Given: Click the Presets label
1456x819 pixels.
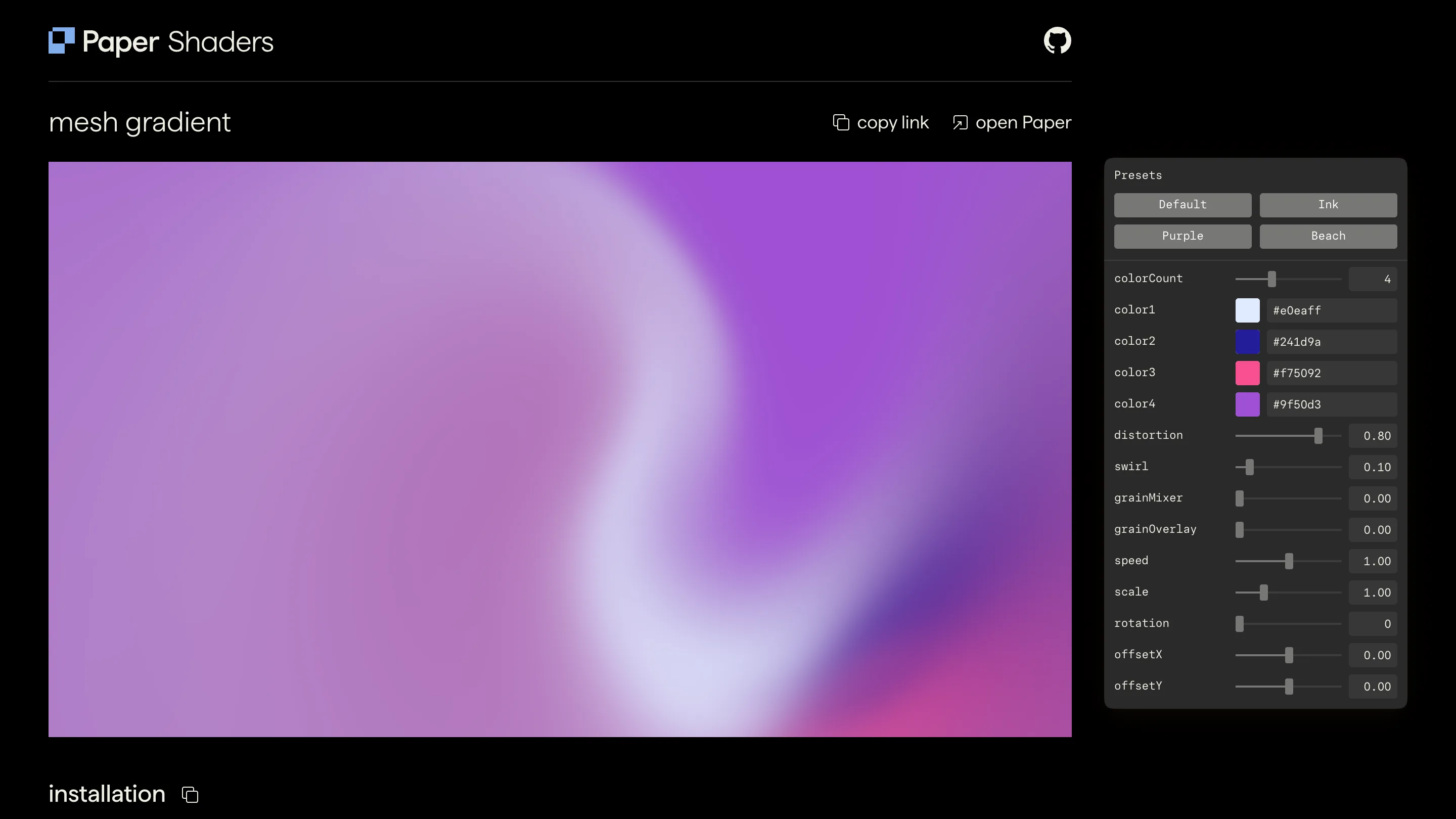Looking at the screenshot, I should (1138, 175).
